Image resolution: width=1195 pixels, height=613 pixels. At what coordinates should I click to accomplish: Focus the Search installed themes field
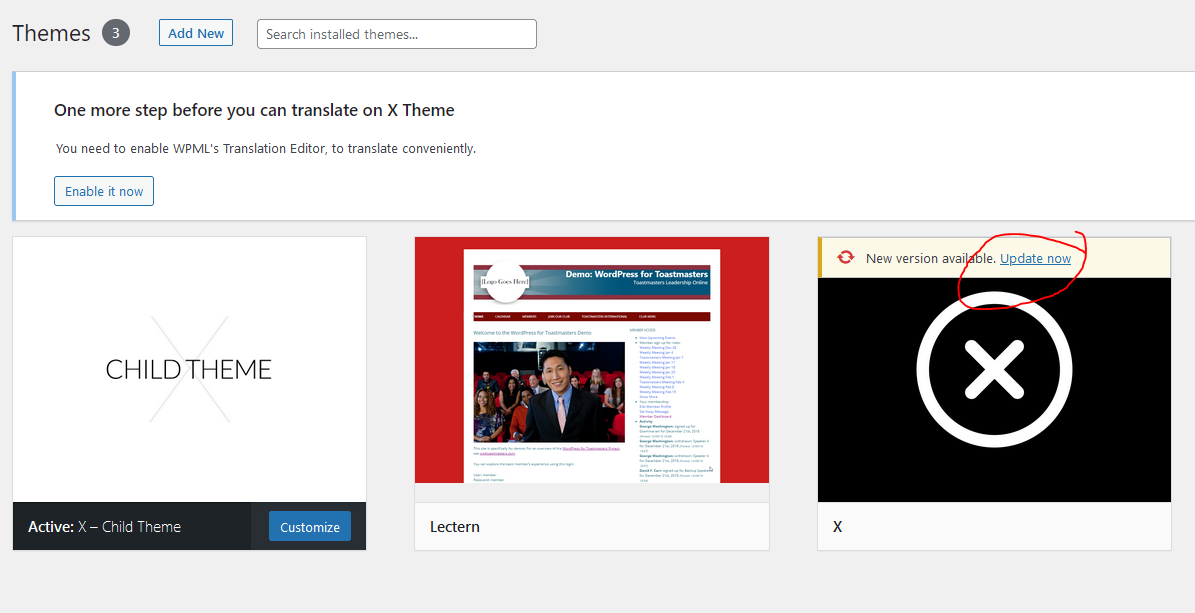click(396, 34)
